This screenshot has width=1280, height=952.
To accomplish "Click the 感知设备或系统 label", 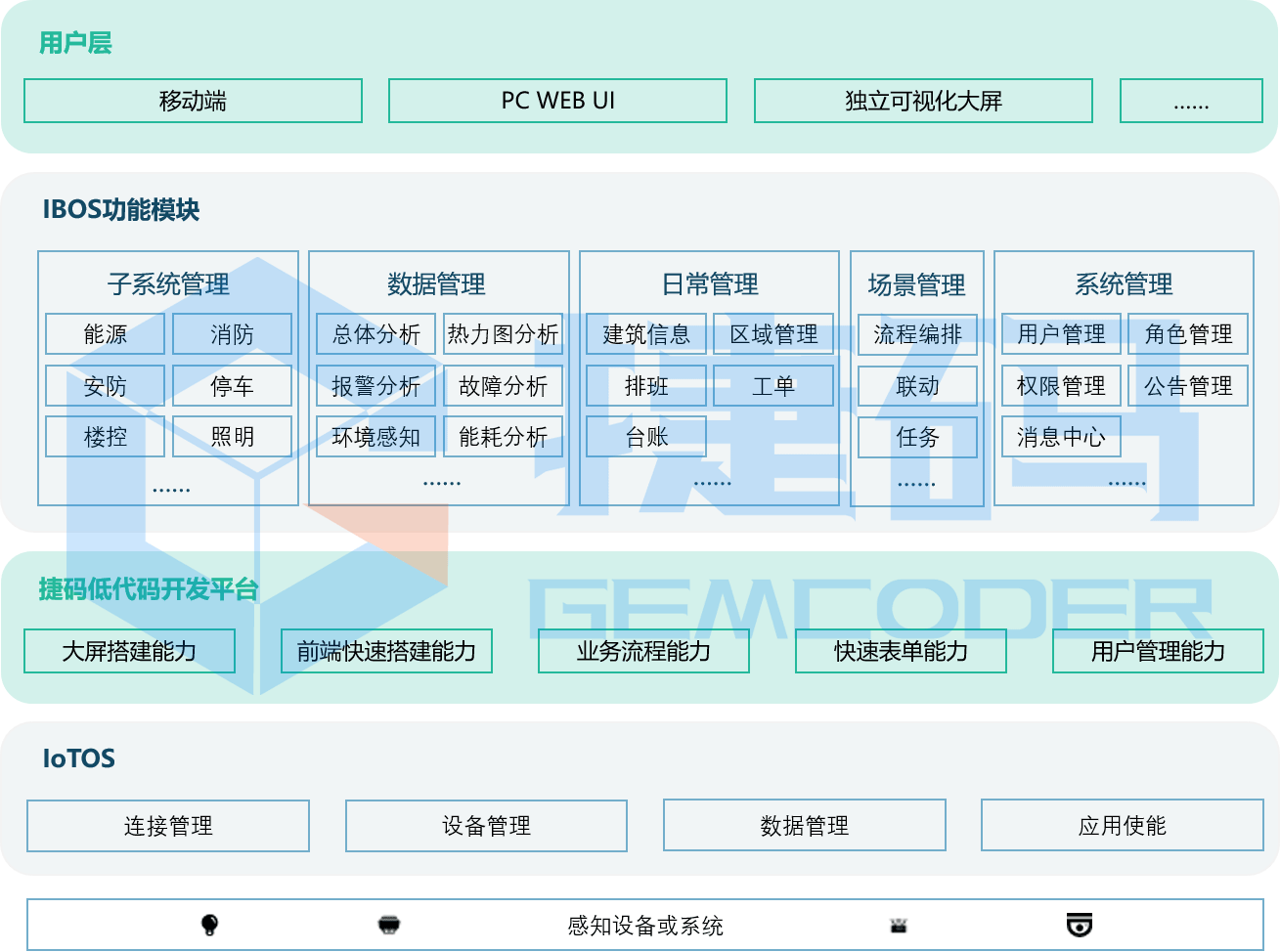I will click(x=645, y=926).
